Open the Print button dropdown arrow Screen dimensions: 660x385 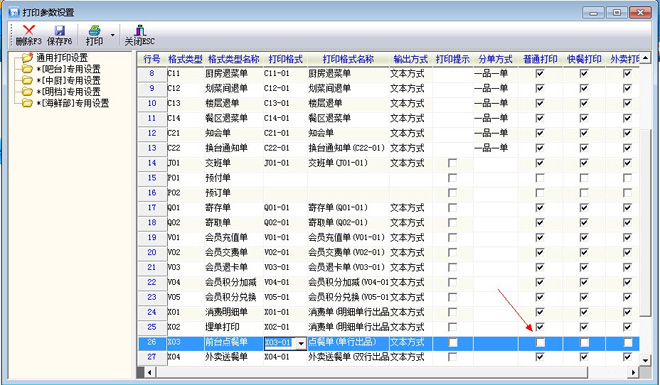[112, 35]
